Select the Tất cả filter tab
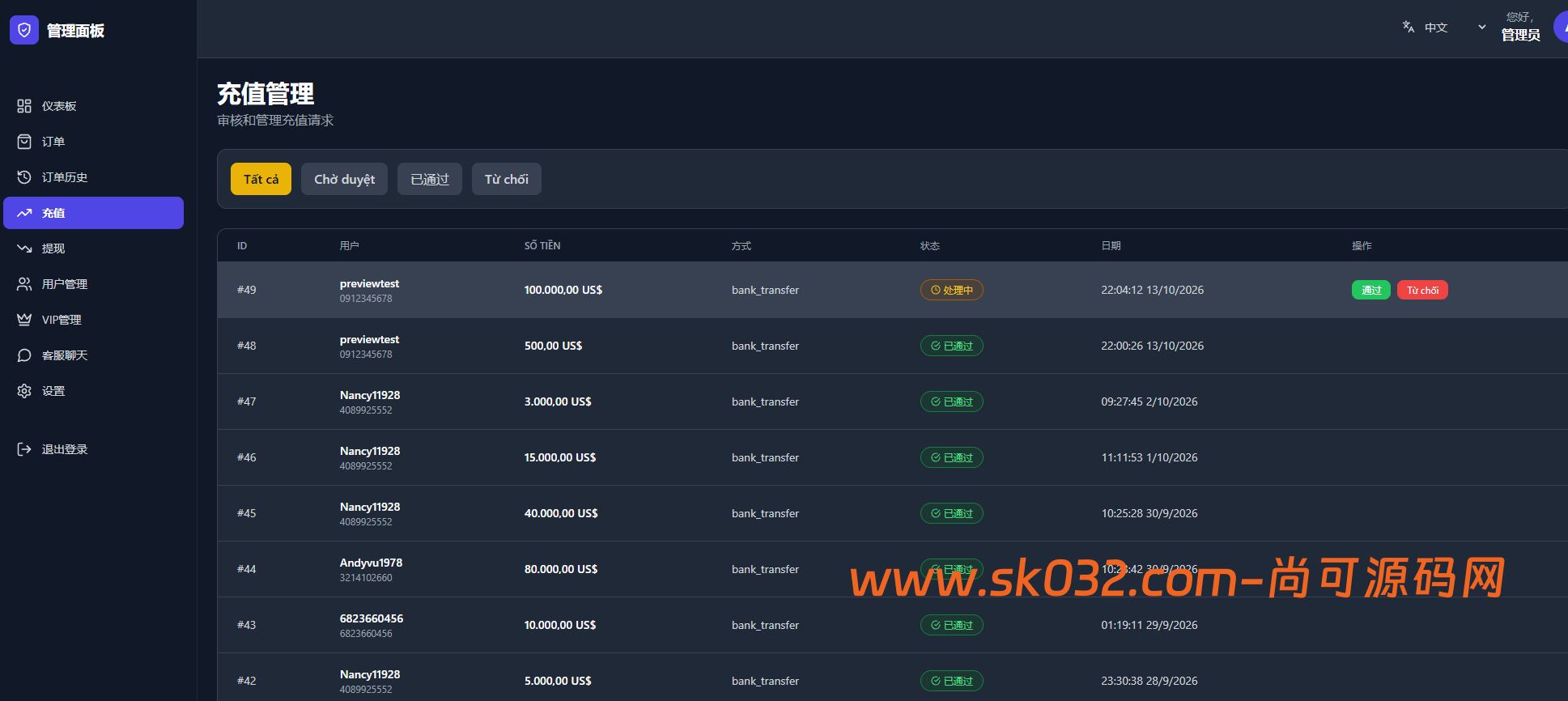 pyautogui.click(x=261, y=179)
